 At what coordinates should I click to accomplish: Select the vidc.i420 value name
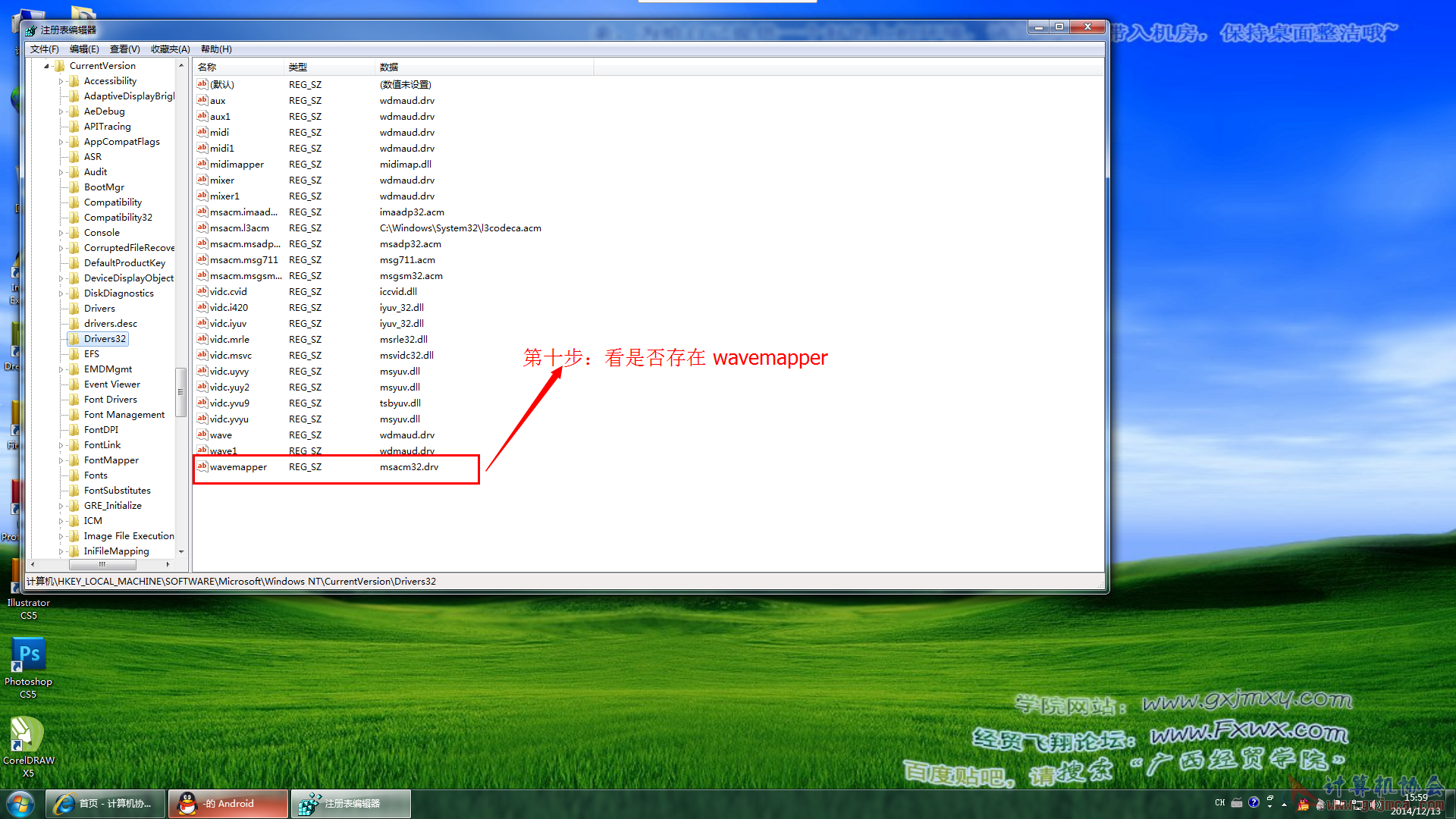click(229, 307)
